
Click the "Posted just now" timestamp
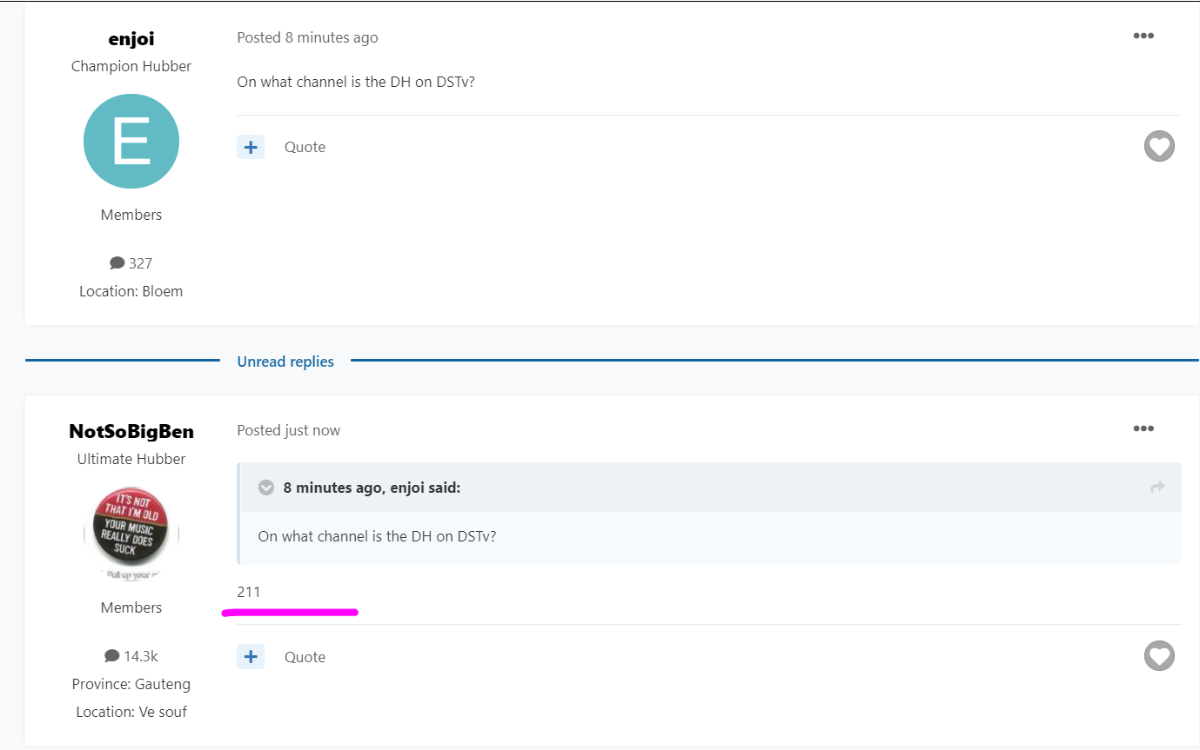point(288,430)
